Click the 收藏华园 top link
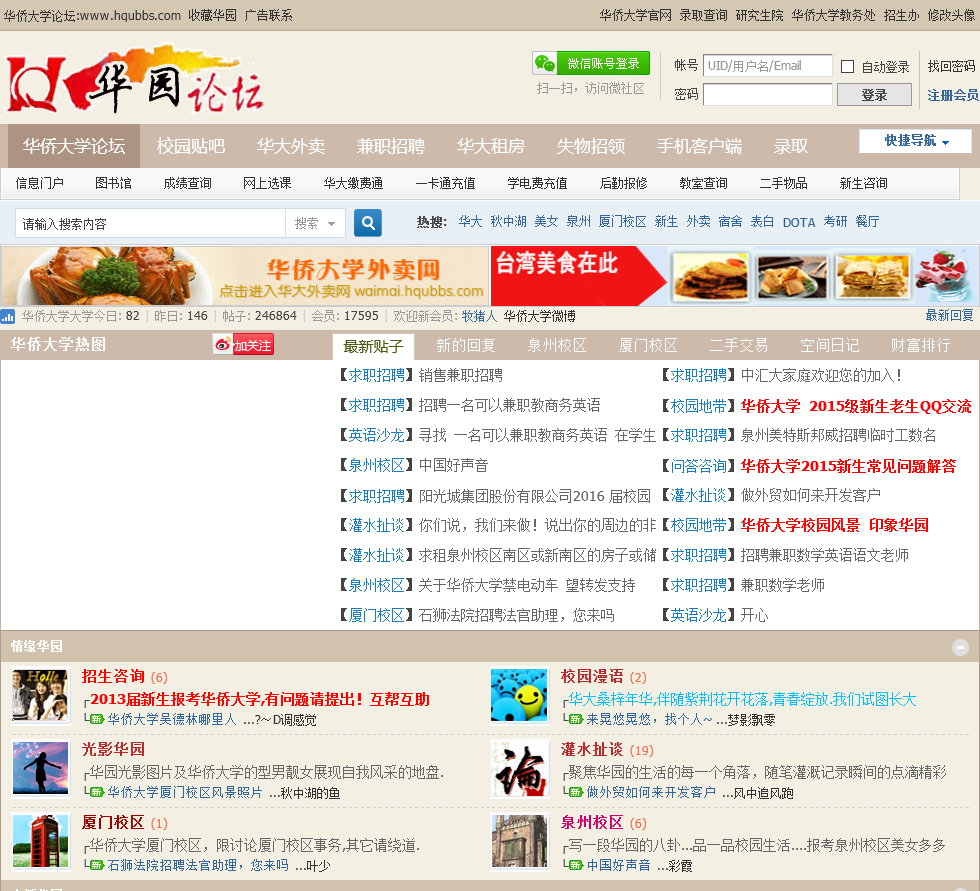980x891 pixels. click(x=212, y=15)
